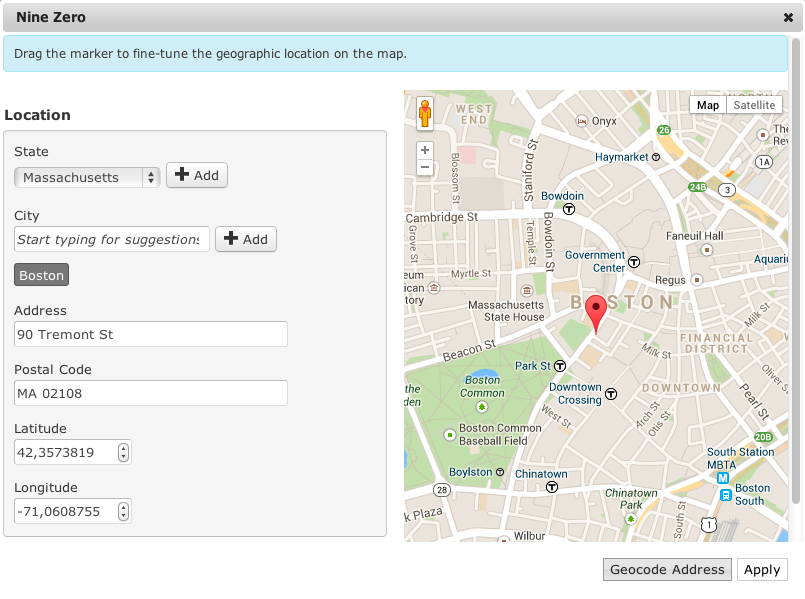Focus the Address field with 90 Tremont St
This screenshot has height=599, width=805.
(151, 334)
